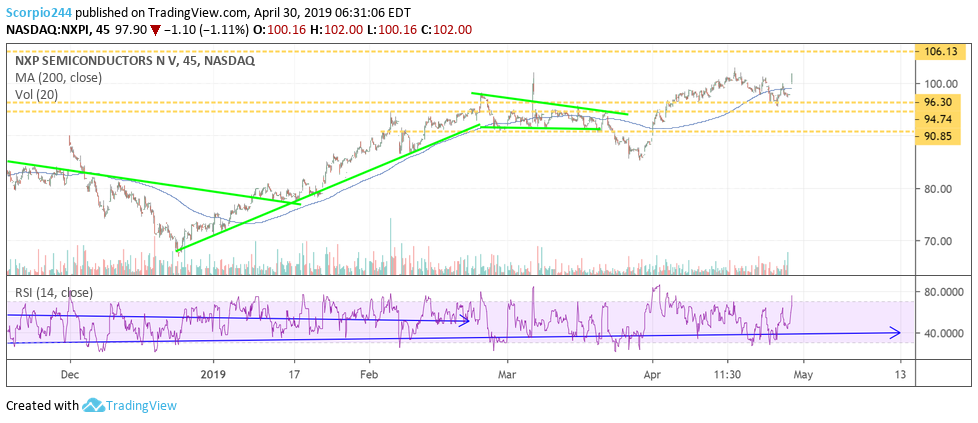This screenshot has height=423, width=978.
Task: Click the Mar label on time axis
Action: click(x=508, y=374)
